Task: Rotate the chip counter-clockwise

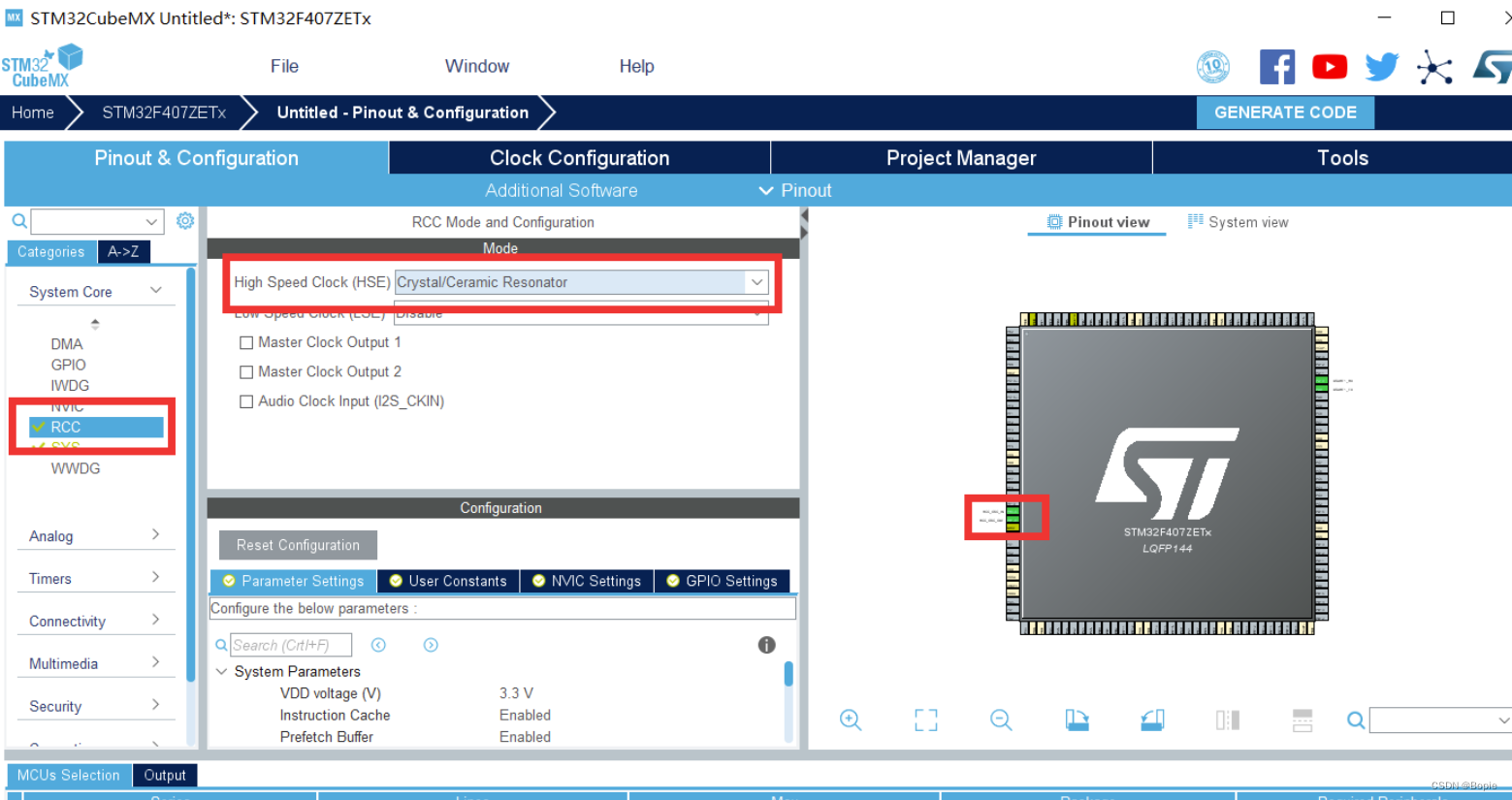Action: point(1152,720)
